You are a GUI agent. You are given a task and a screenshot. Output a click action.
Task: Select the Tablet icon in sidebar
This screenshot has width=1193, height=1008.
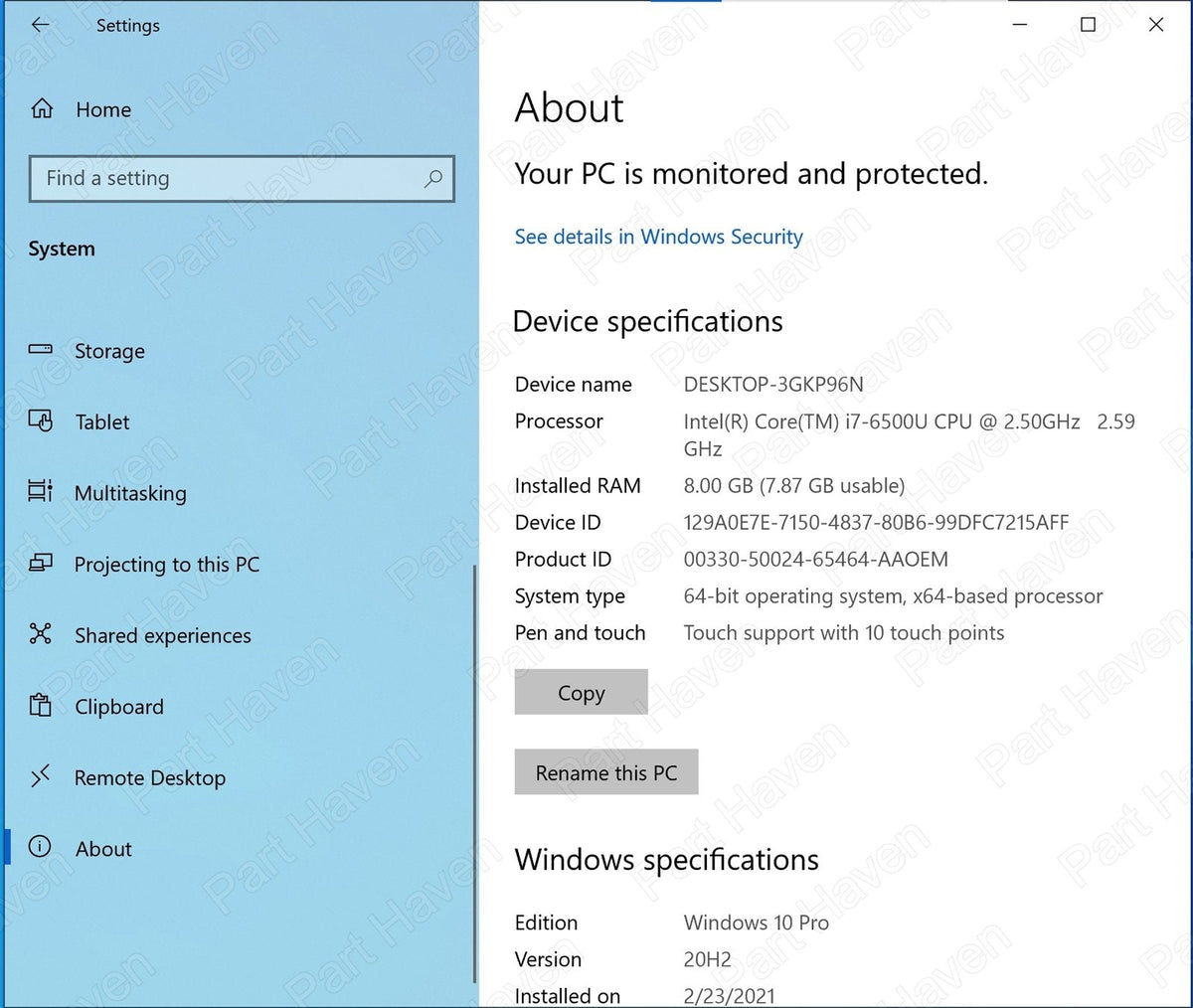tap(41, 421)
